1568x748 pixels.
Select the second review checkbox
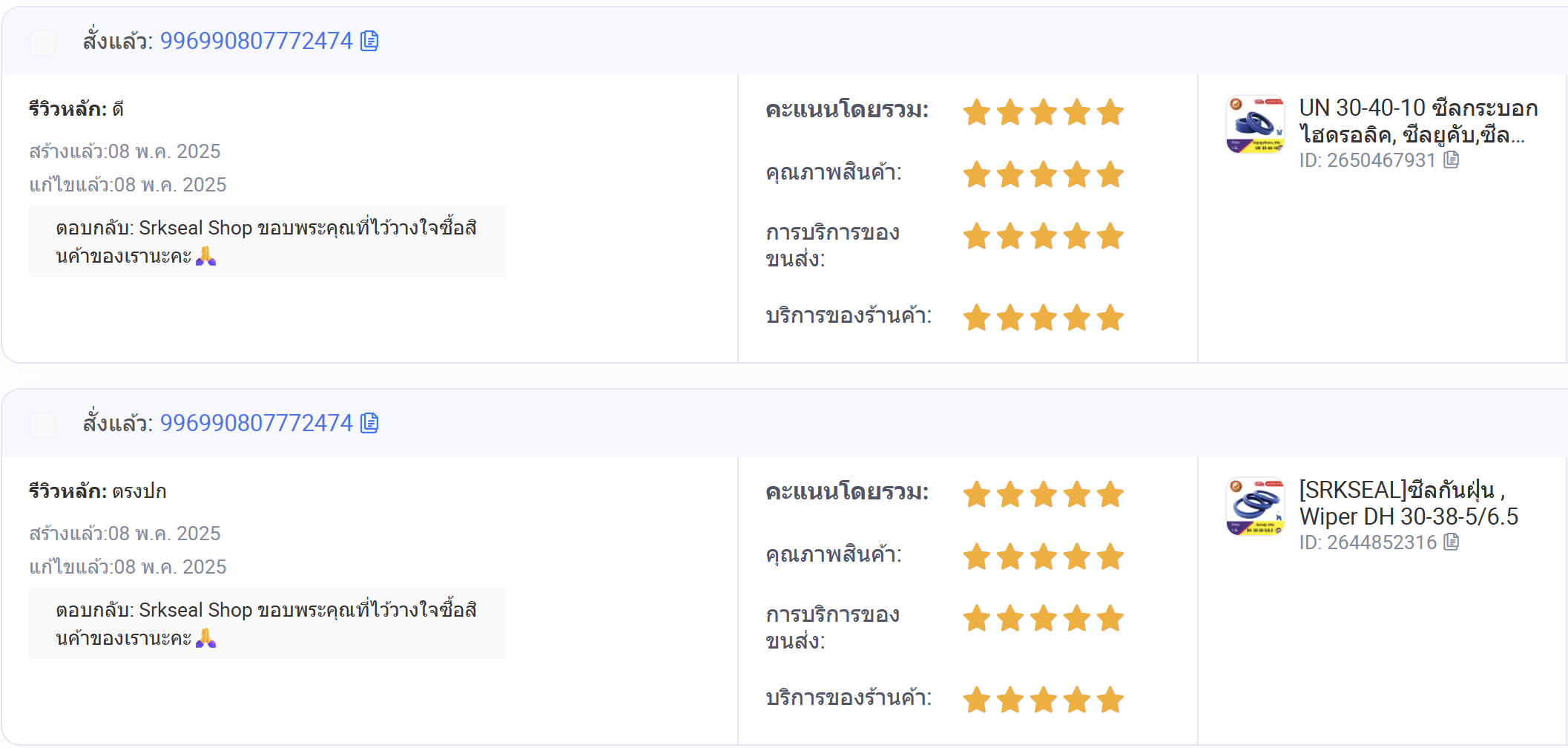click(x=42, y=424)
